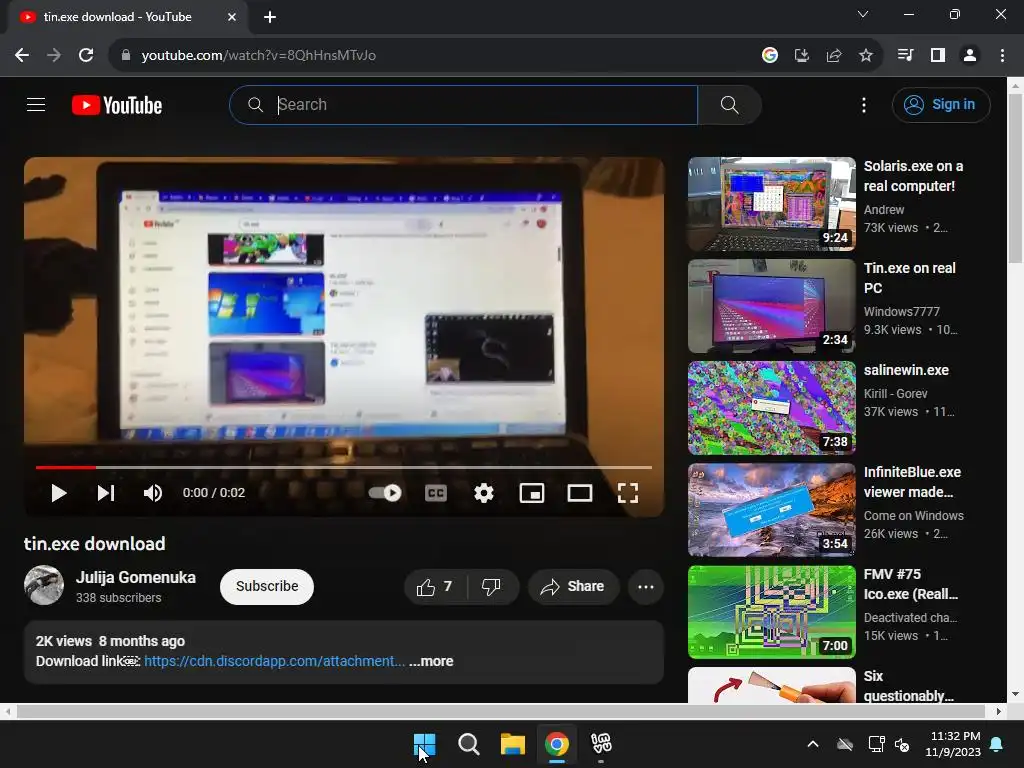Sign in to YouTube
The height and width of the screenshot is (768, 1024).
tap(941, 104)
